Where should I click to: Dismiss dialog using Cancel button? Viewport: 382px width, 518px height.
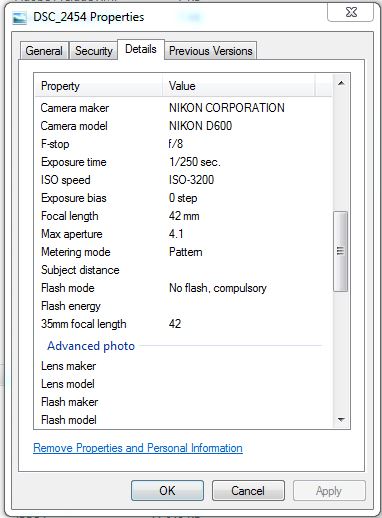pos(248,490)
